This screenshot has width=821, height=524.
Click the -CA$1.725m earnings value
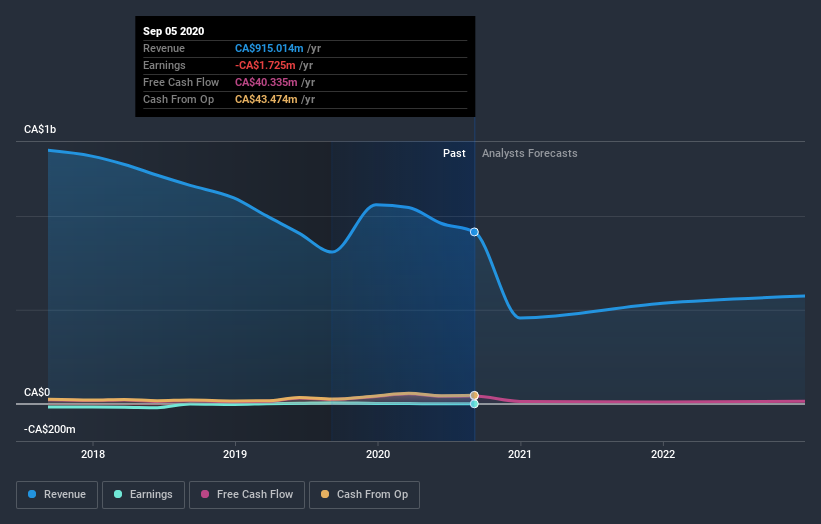coord(265,65)
